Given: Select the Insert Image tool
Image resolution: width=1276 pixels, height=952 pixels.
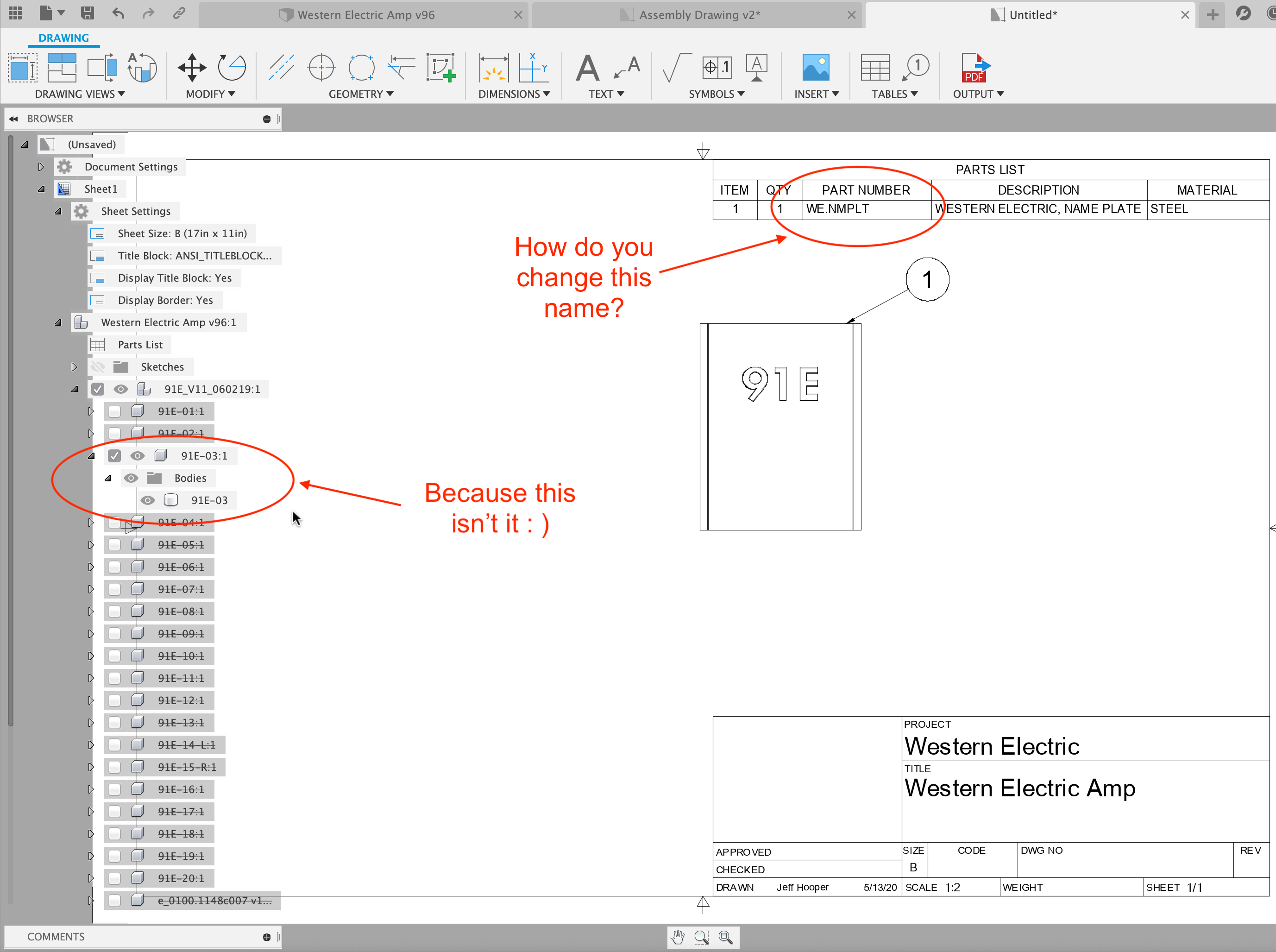Looking at the screenshot, I should [x=816, y=68].
